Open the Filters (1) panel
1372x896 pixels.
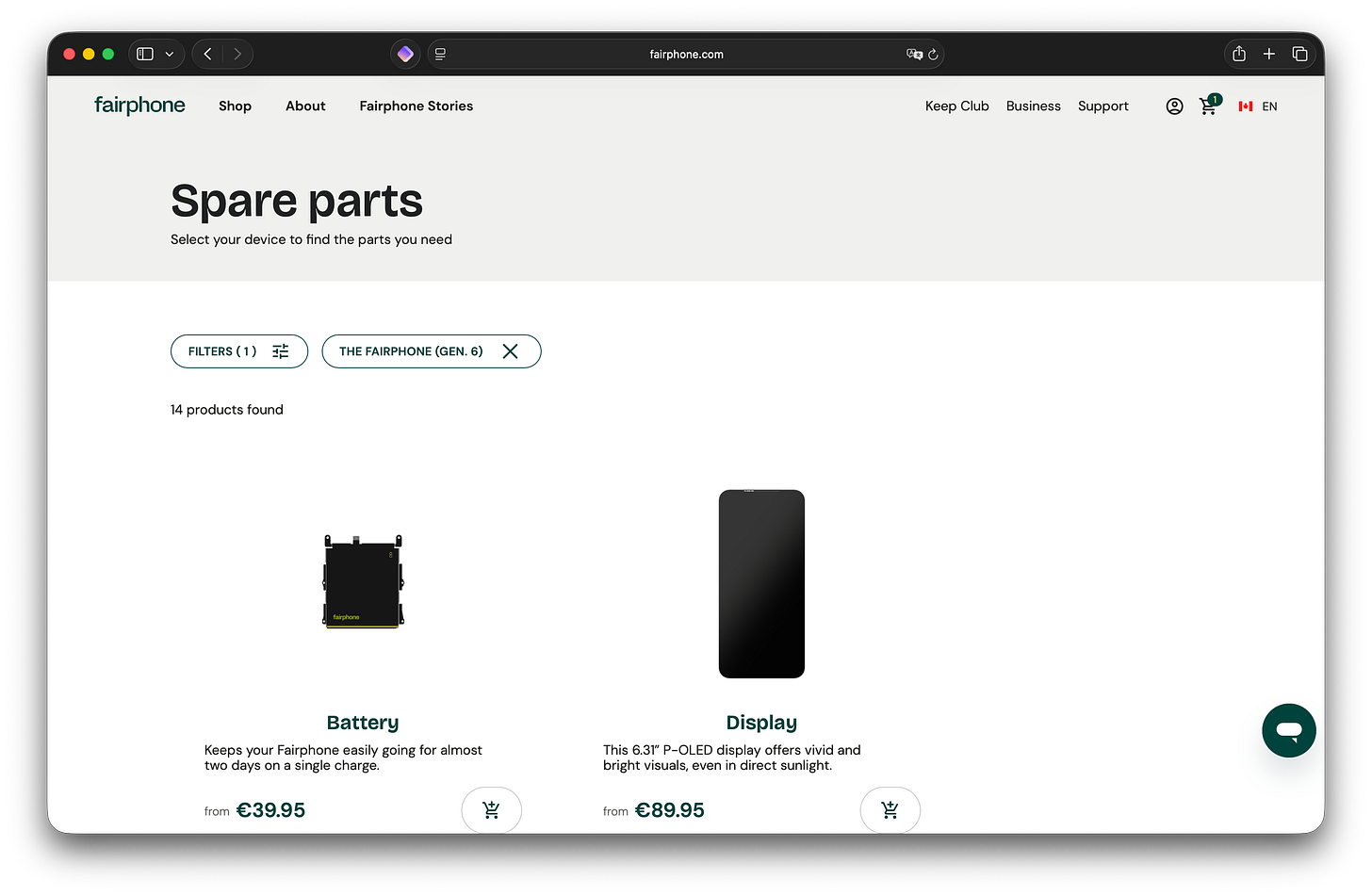click(239, 351)
